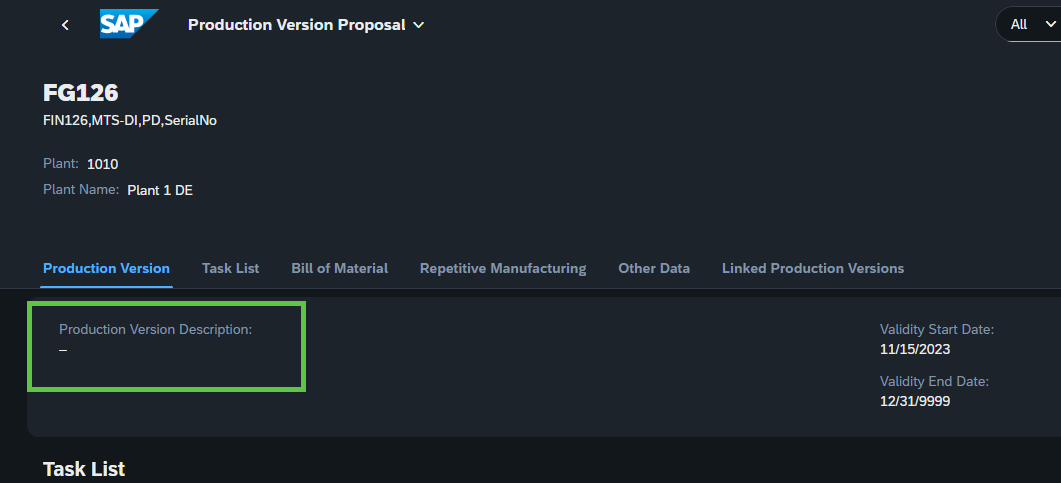The height and width of the screenshot is (483, 1061).
Task: Show the Other Data tab
Action: point(654,269)
